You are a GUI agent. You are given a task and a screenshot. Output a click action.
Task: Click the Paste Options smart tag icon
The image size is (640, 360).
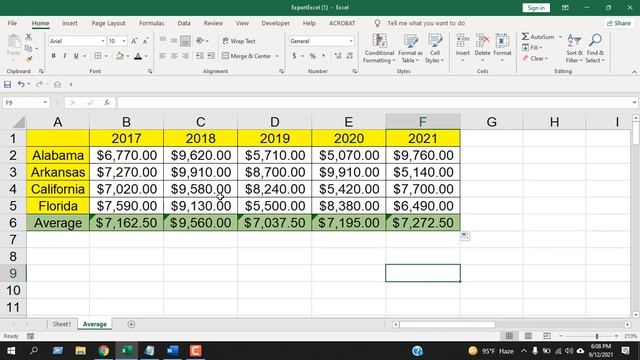(x=465, y=236)
